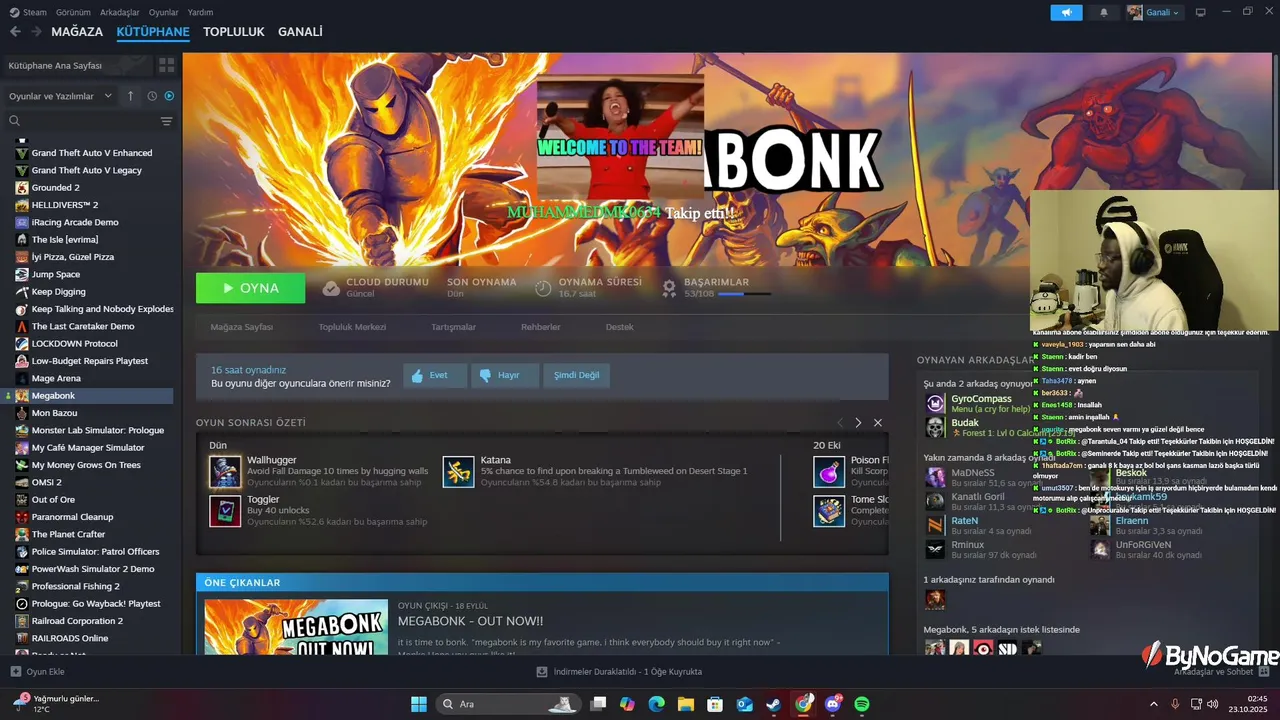This screenshot has height=720, width=1280.
Task: Go forward with the right navigation arrow
Action: click(36, 32)
